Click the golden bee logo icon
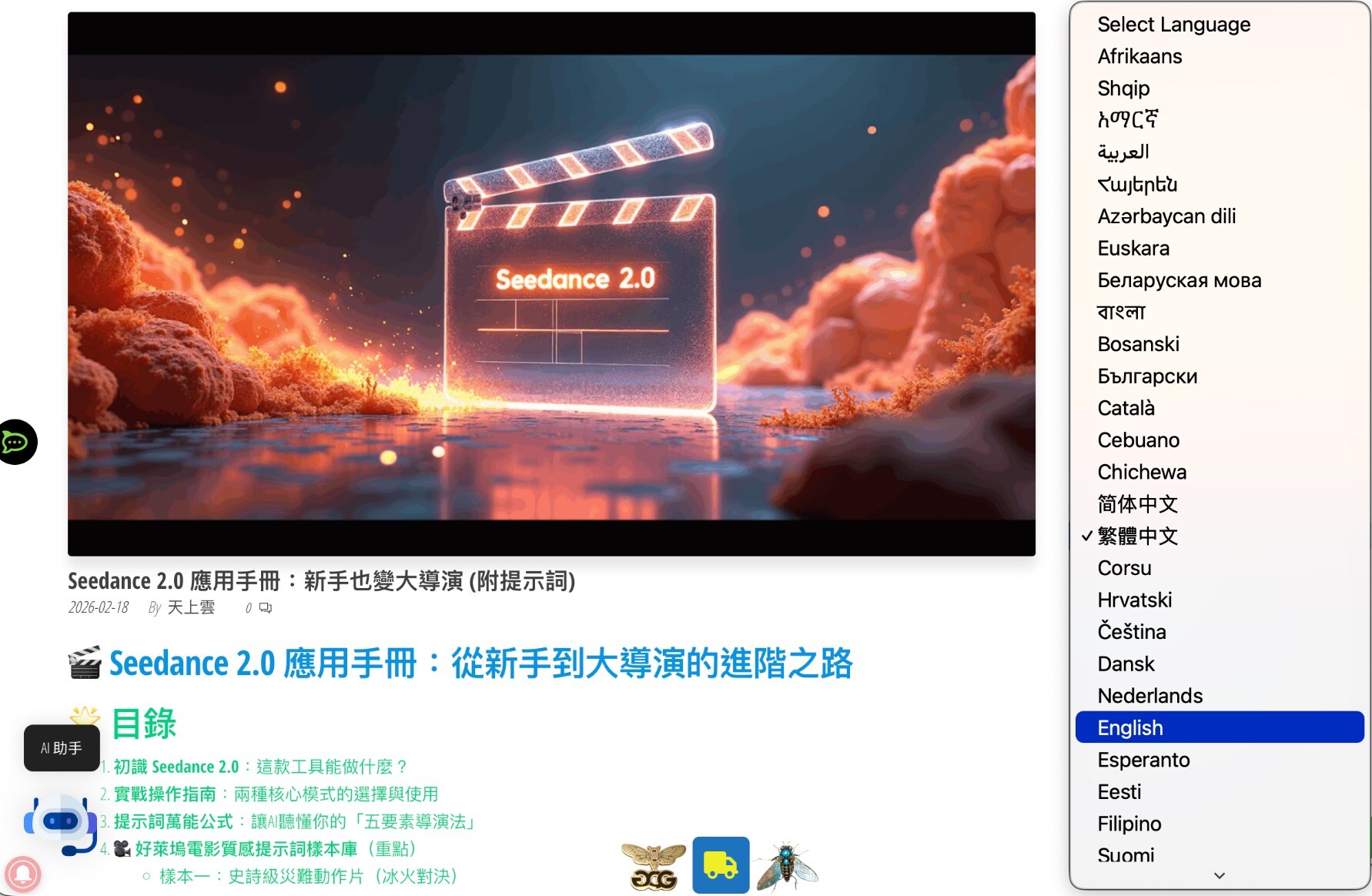Viewport: 1372px width, 896px height. click(653, 866)
